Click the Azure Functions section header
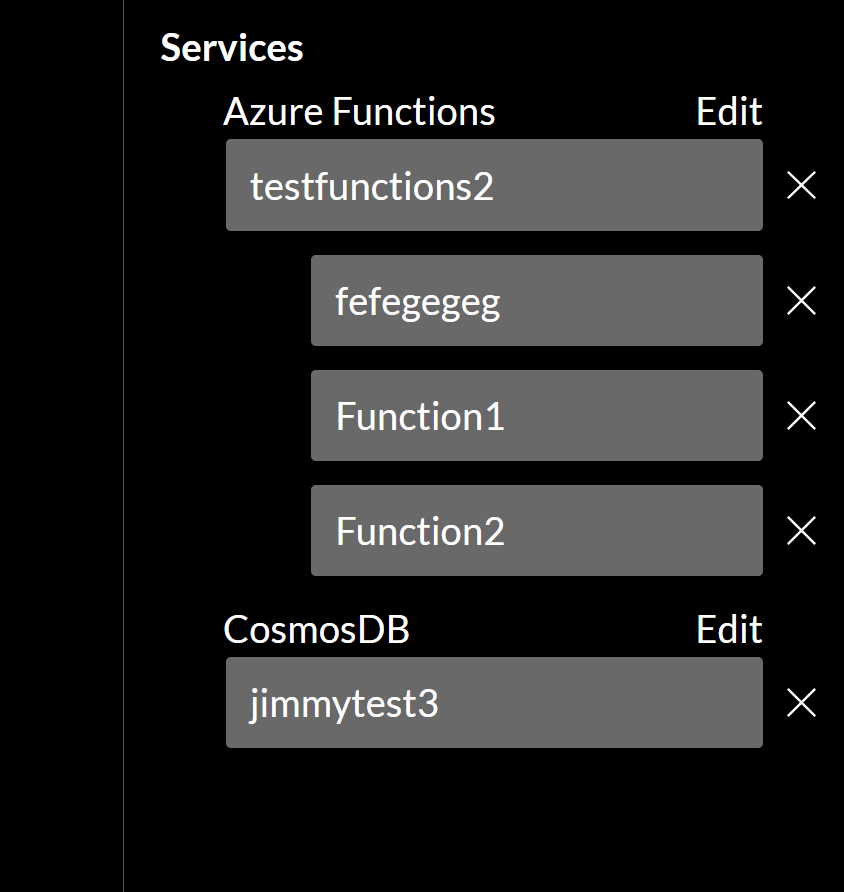 click(x=359, y=111)
